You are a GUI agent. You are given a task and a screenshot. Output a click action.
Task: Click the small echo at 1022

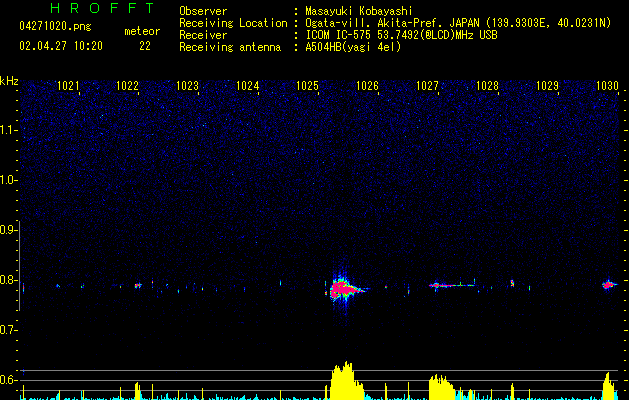click(138, 286)
